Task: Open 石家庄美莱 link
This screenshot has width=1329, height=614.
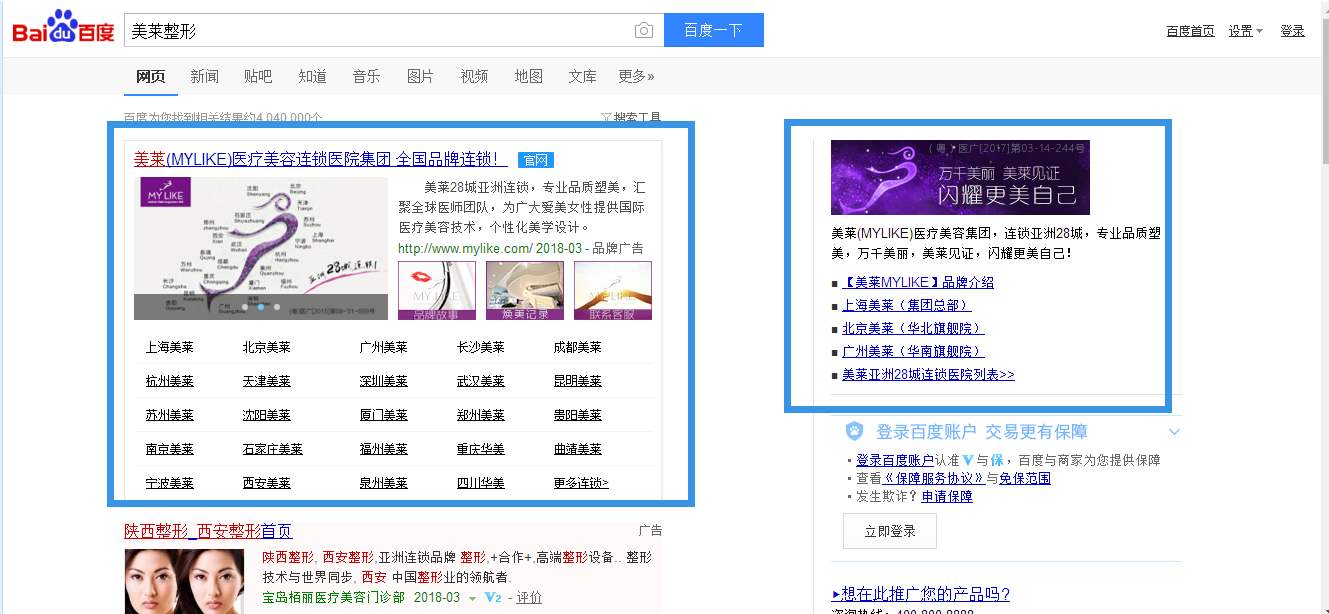Action: (273, 449)
